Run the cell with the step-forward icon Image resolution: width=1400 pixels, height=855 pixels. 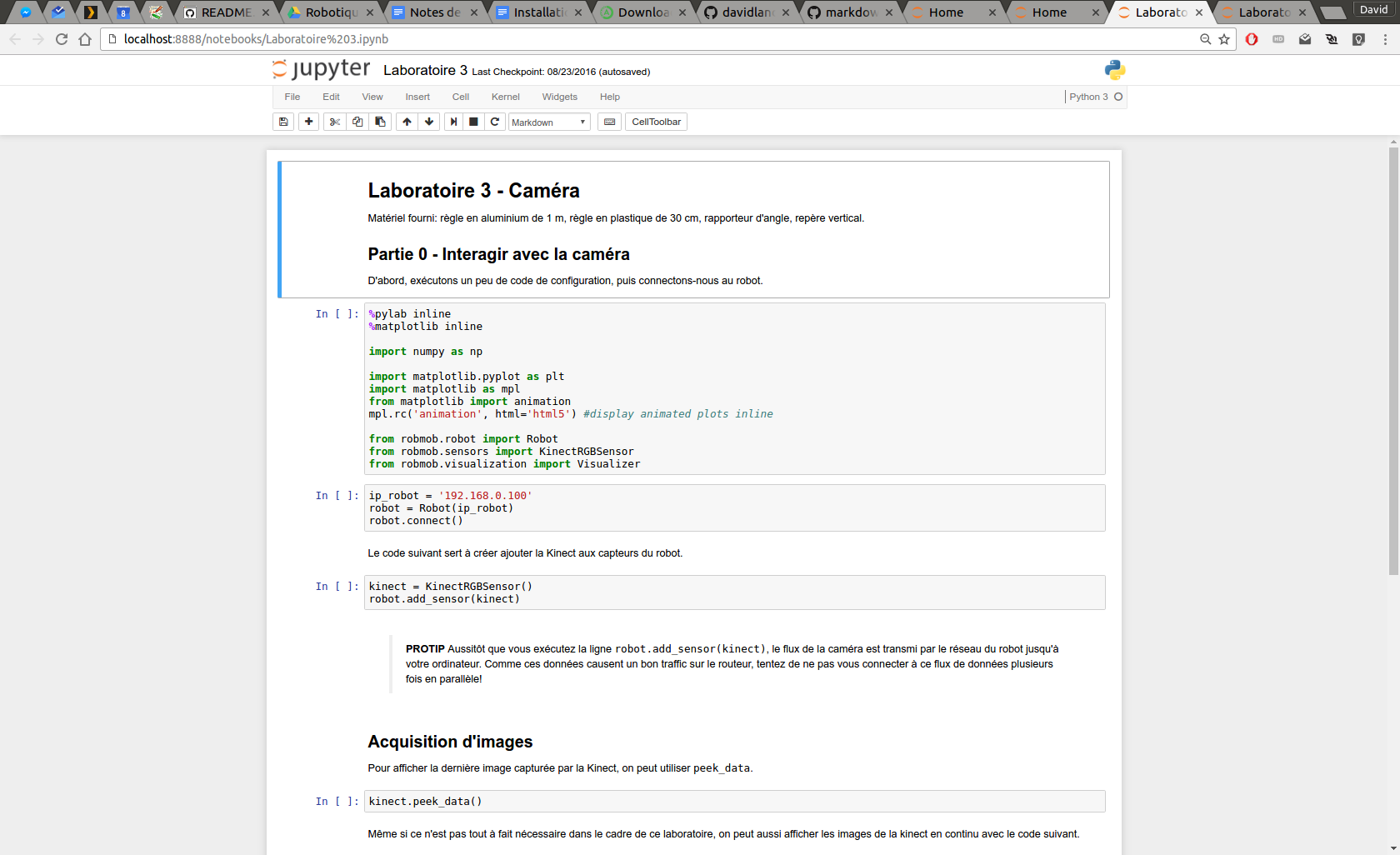(x=453, y=122)
